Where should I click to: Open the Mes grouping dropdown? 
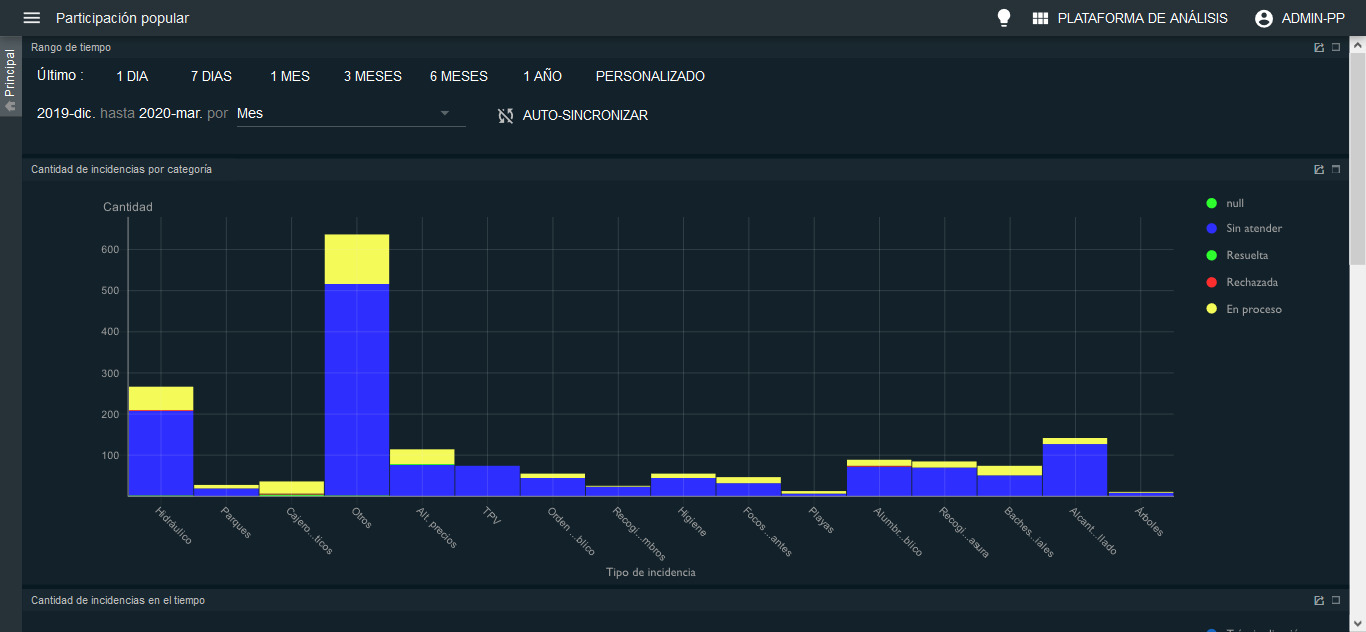[x=351, y=113]
